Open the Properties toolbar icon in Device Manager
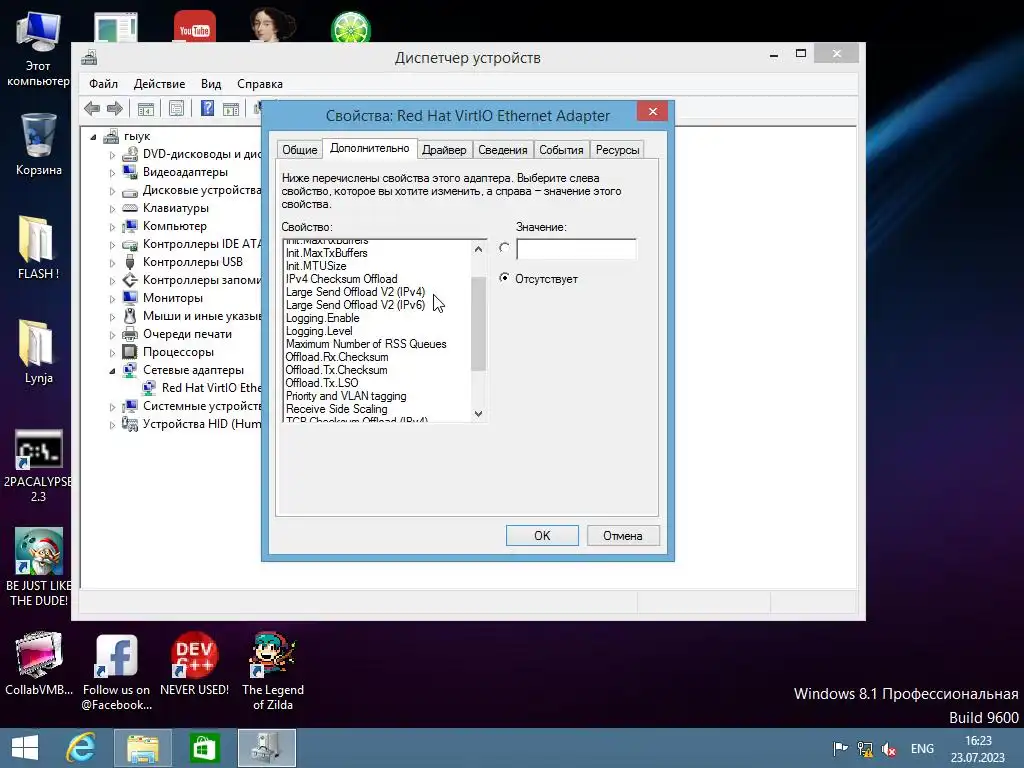1024x768 pixels. pyautogui.click(x=176, y=109)
